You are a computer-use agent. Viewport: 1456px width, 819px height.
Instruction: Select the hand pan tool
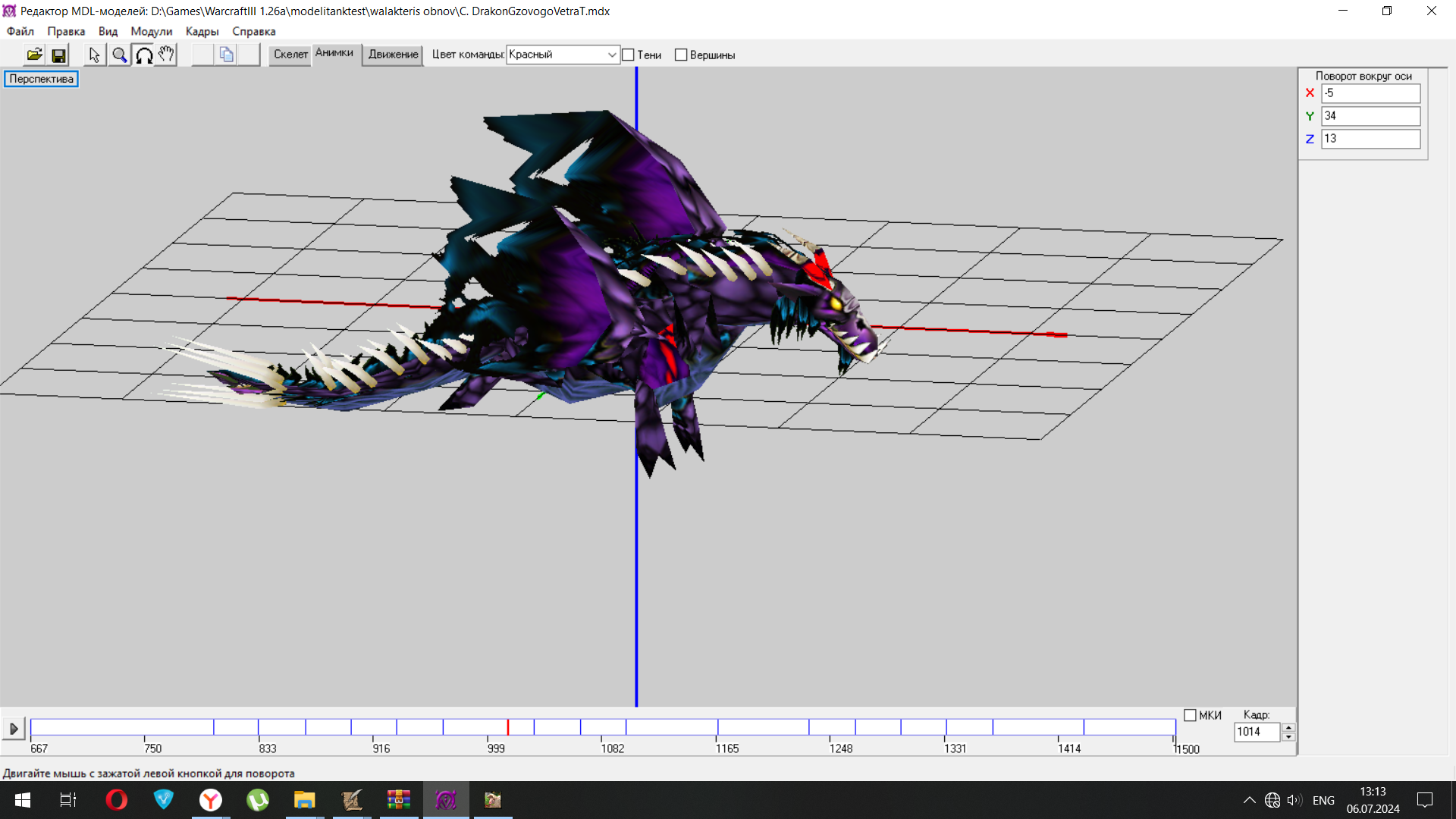[166, 55]
